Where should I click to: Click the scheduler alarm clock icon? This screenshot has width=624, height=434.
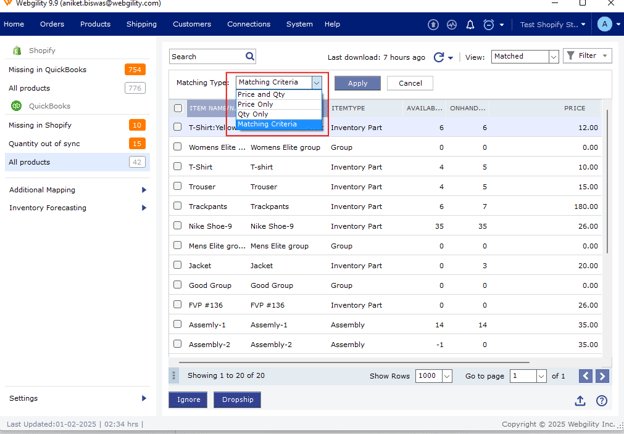(489, 24)
